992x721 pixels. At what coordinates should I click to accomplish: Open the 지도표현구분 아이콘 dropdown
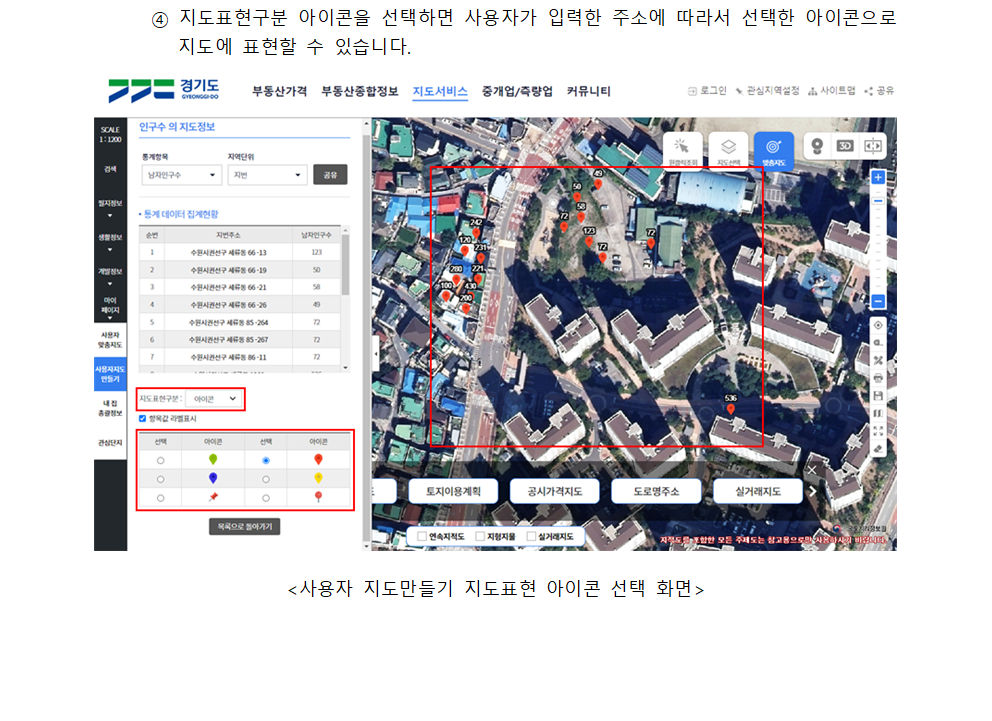click(x=214, y=399)
